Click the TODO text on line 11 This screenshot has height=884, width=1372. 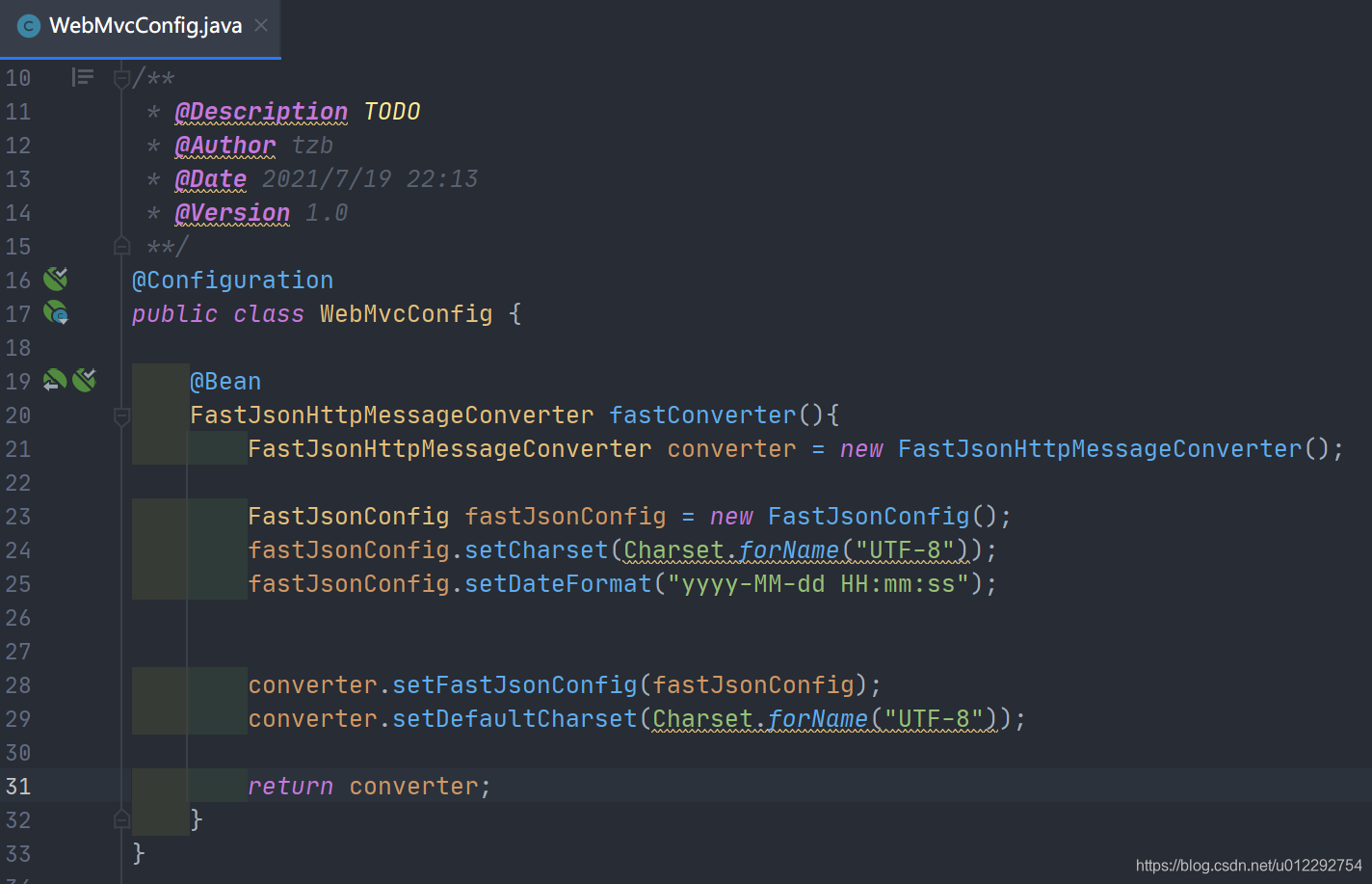coord(392,112)
